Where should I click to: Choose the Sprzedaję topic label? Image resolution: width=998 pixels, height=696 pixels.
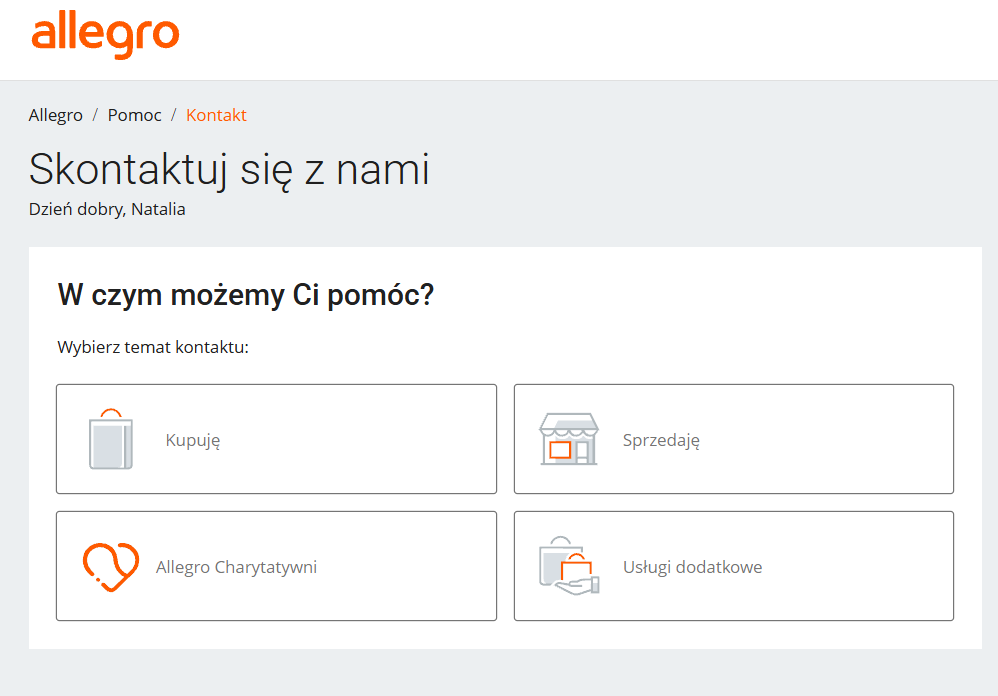[x=661, y=440]
